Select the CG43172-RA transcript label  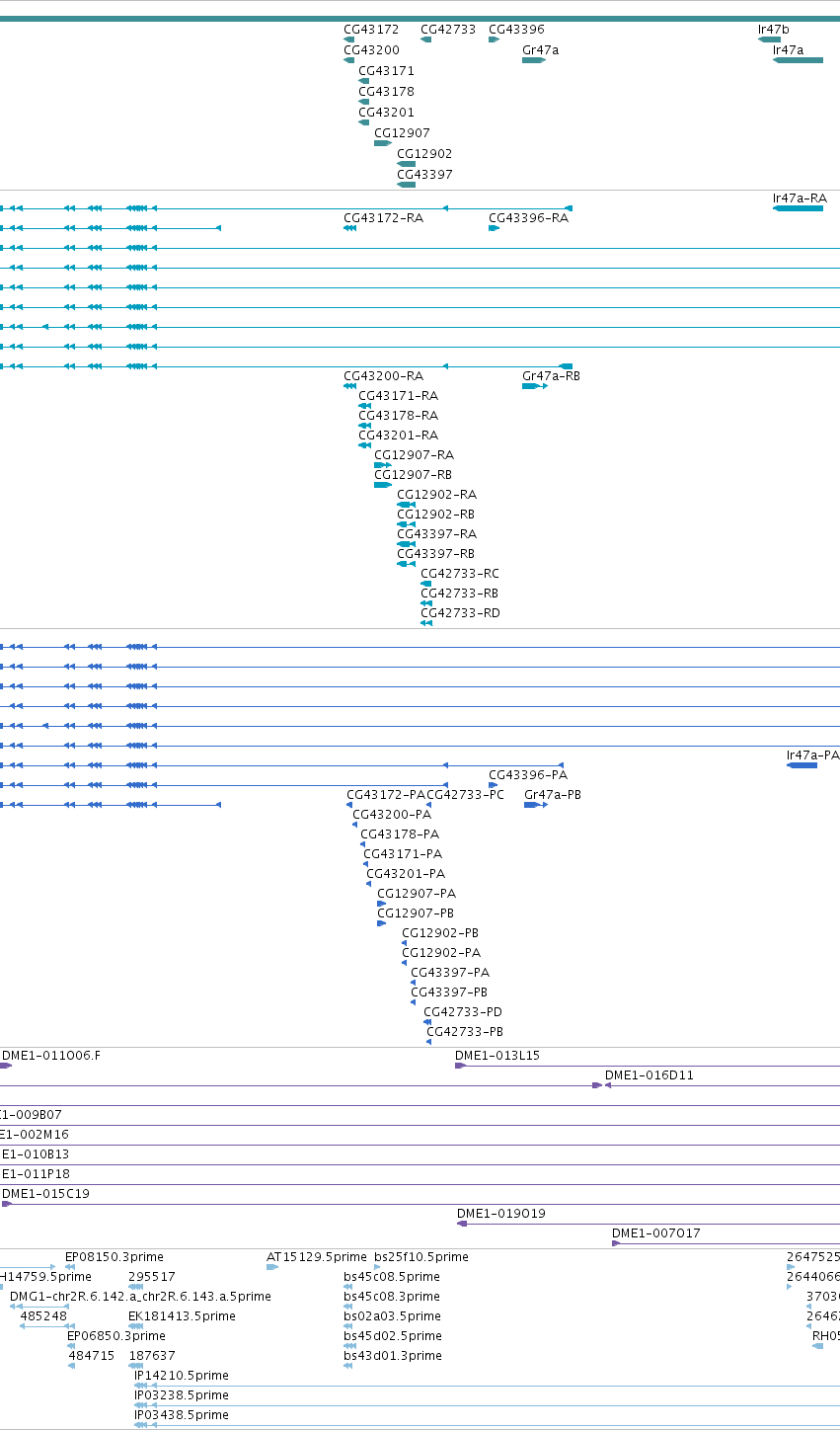pyautogui.click(x=383, y=218)
